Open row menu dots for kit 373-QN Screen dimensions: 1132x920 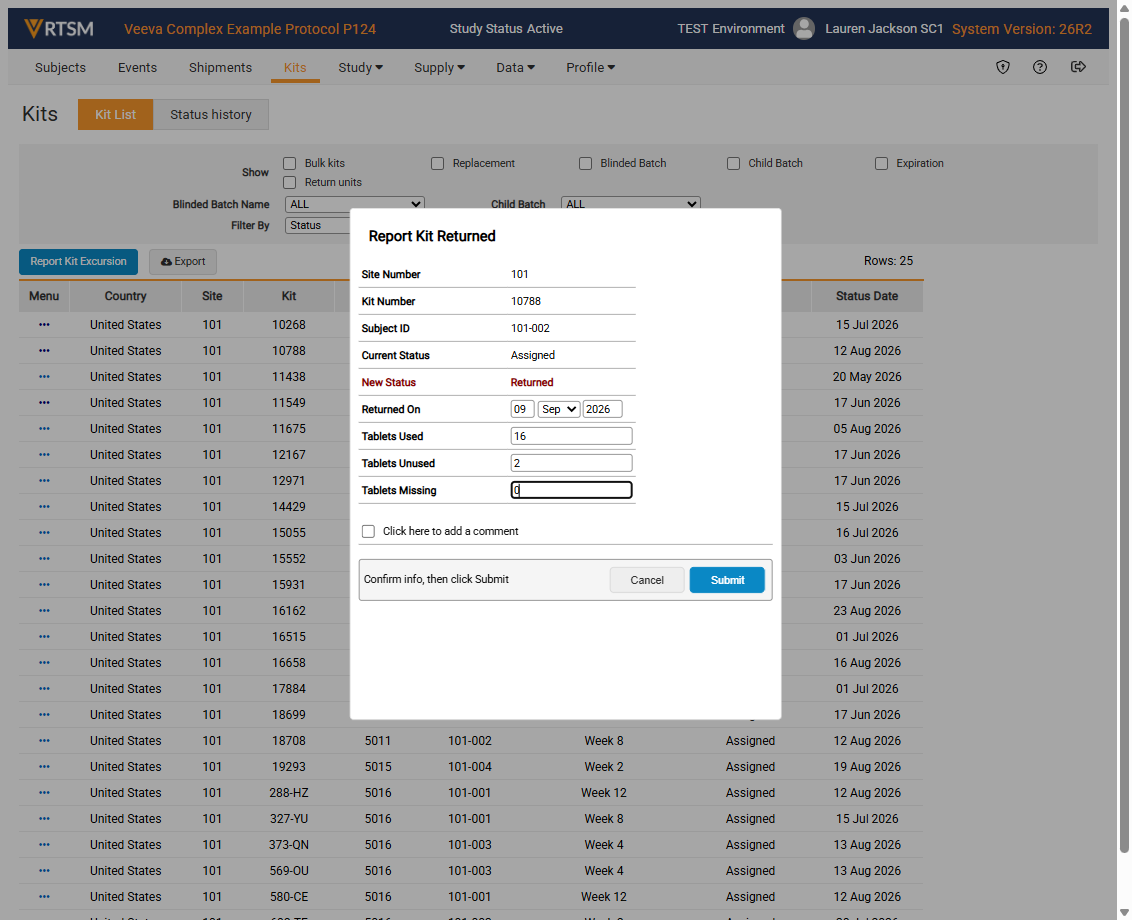pyautogui.click(x=44, y=845)
